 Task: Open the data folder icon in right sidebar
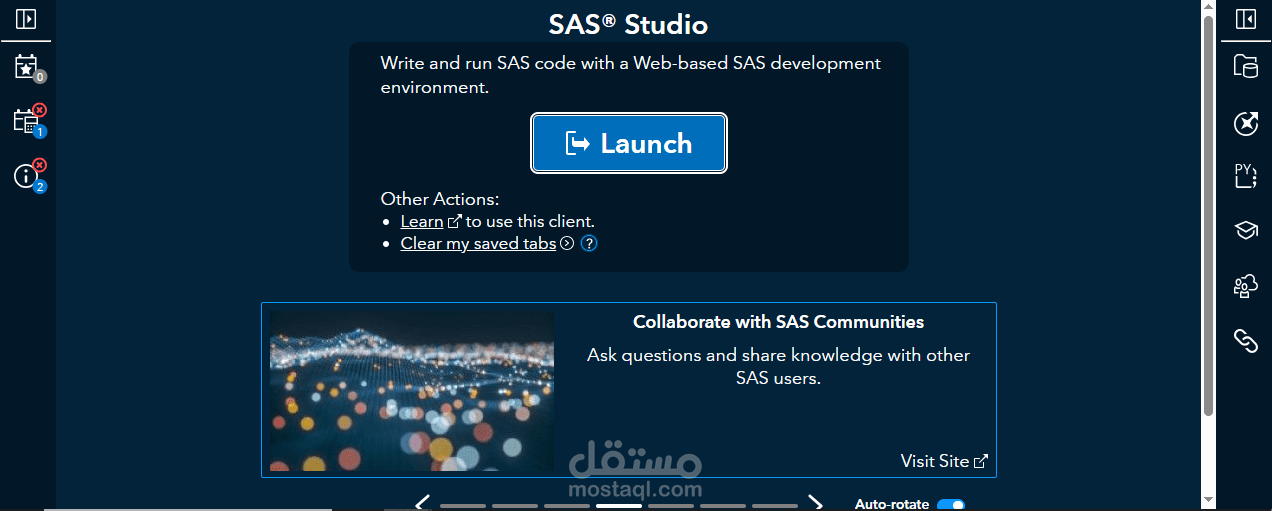pyautogui.click(x=1245, y=67)
